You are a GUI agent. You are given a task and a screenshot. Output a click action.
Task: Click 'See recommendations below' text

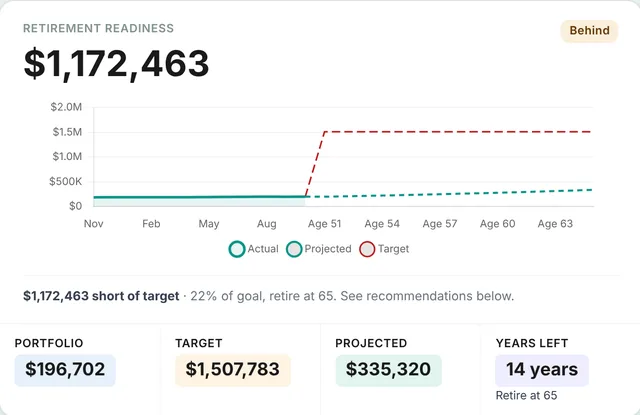tap(427, 296)
